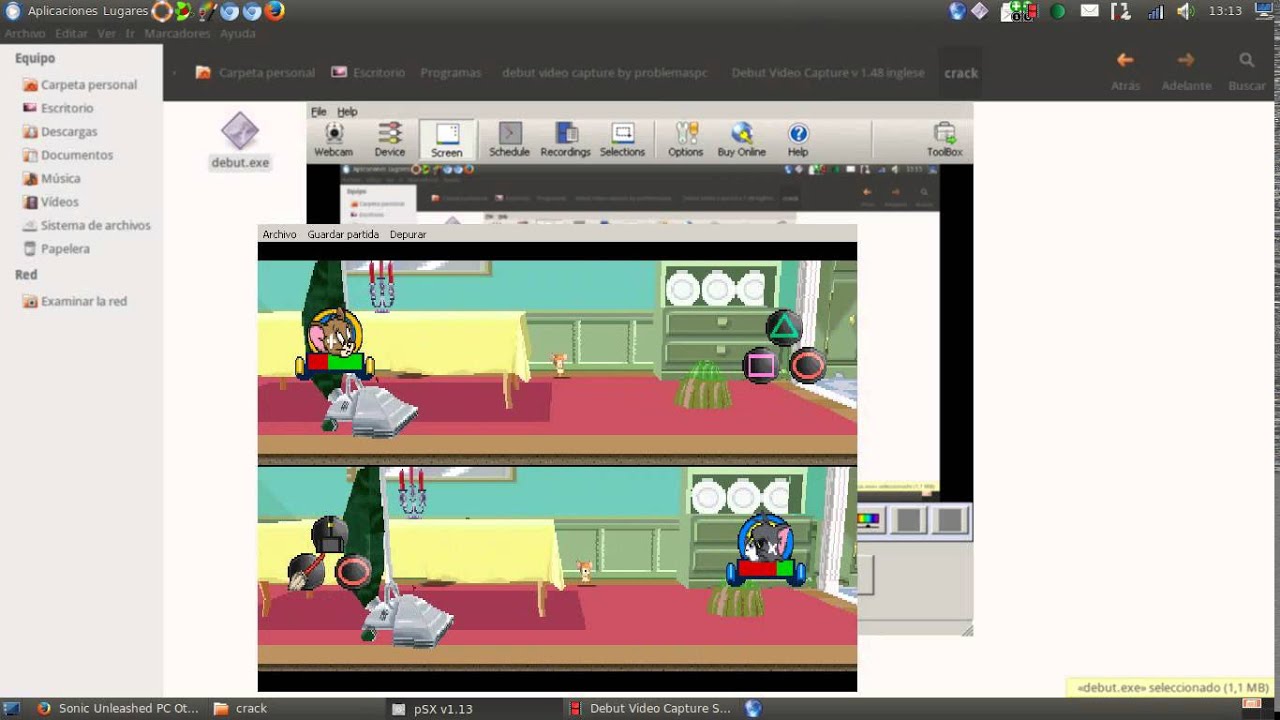Open the Schedule tool in Debut

509,140
